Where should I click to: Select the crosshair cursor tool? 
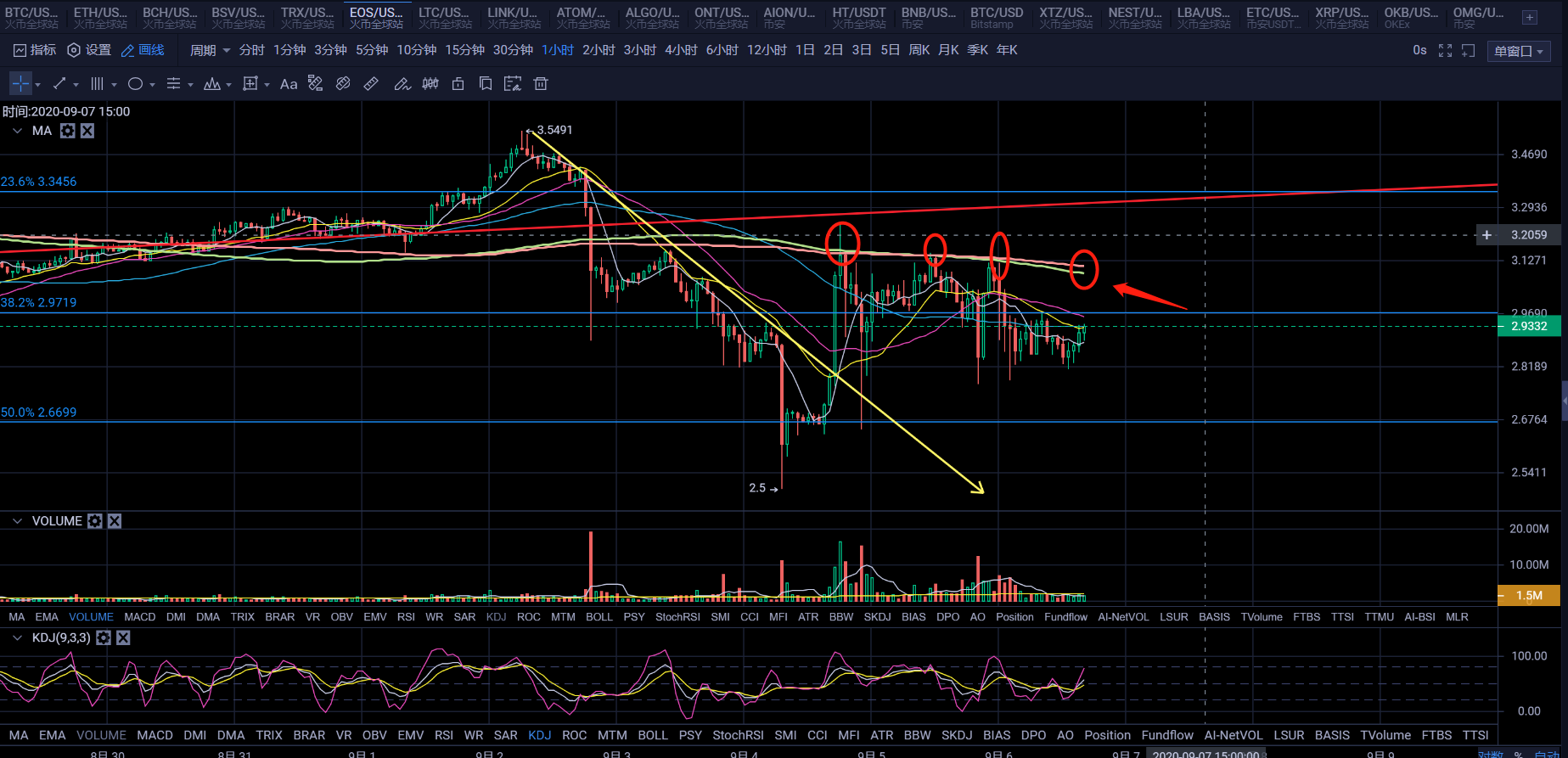point(20,83)
